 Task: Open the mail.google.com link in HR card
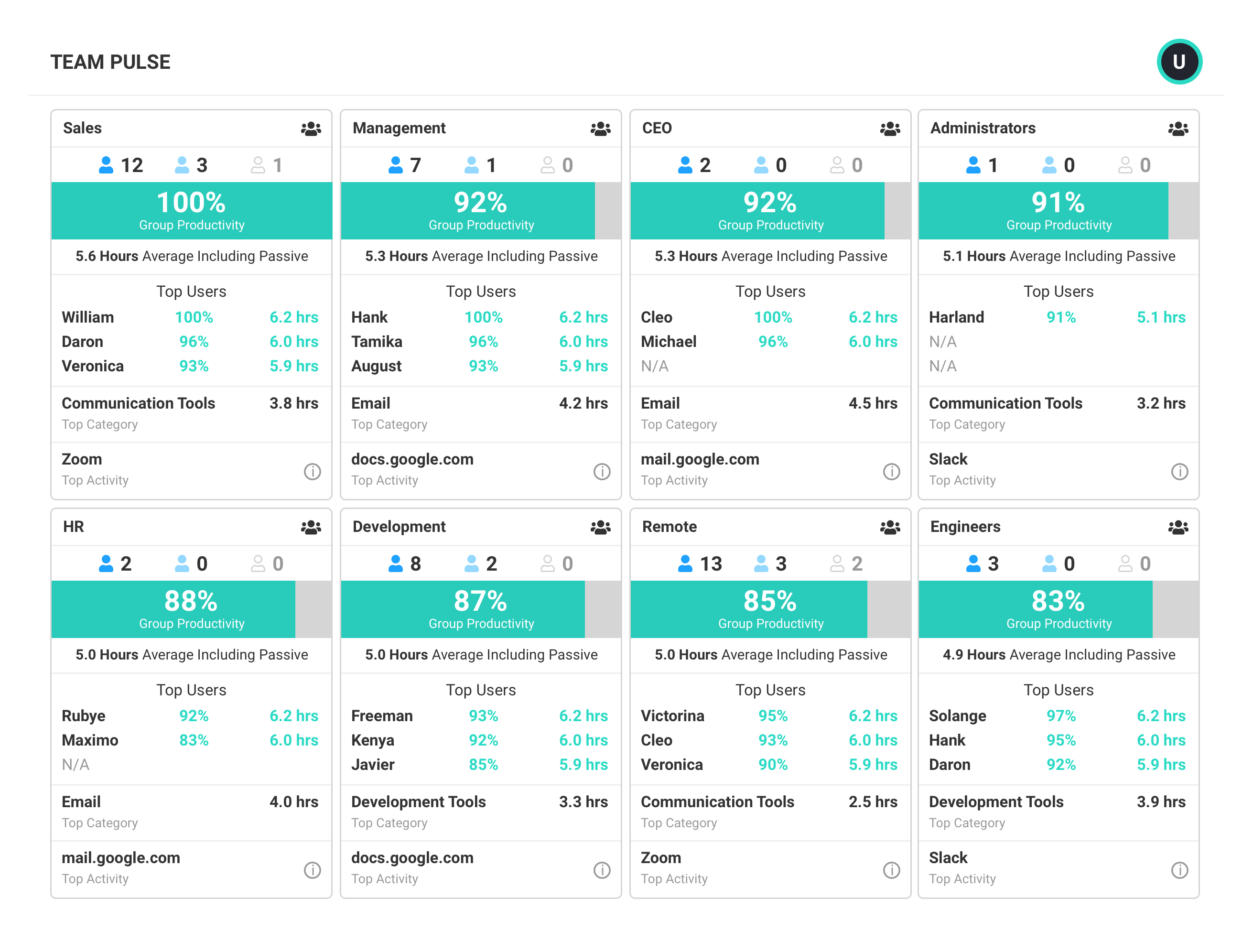pos(121,857)
